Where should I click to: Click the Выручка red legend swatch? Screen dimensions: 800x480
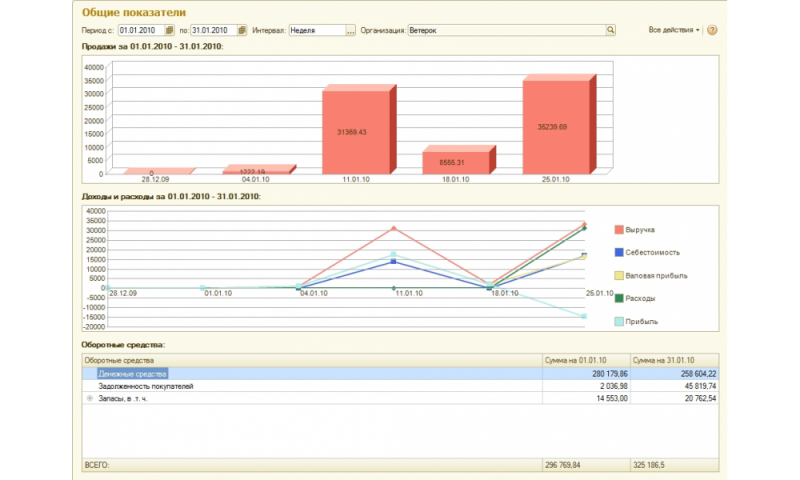[x=619, y=230]
